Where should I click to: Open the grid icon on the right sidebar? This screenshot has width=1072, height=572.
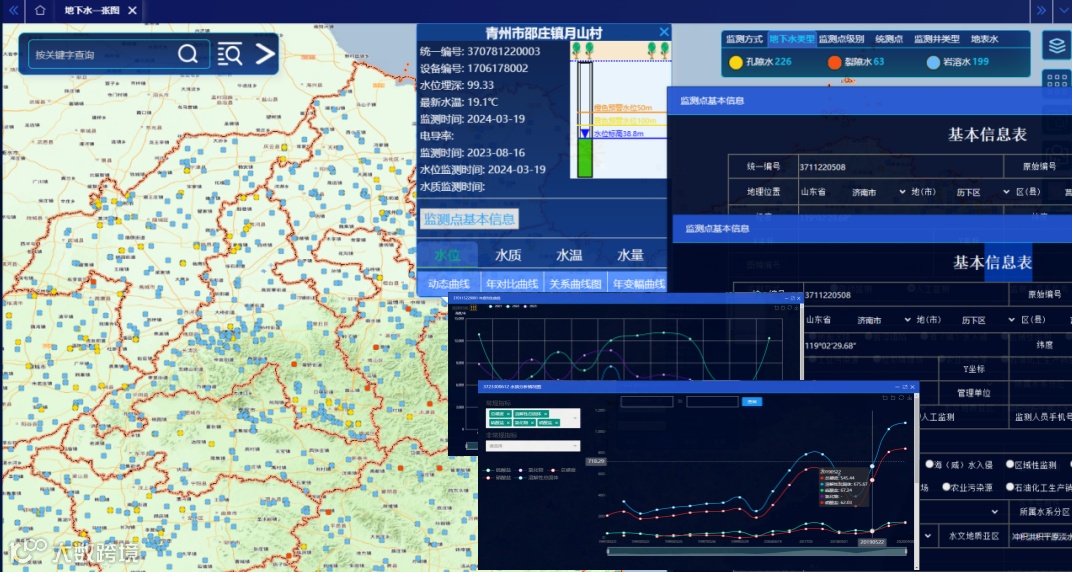click(x=1057, y=82)
